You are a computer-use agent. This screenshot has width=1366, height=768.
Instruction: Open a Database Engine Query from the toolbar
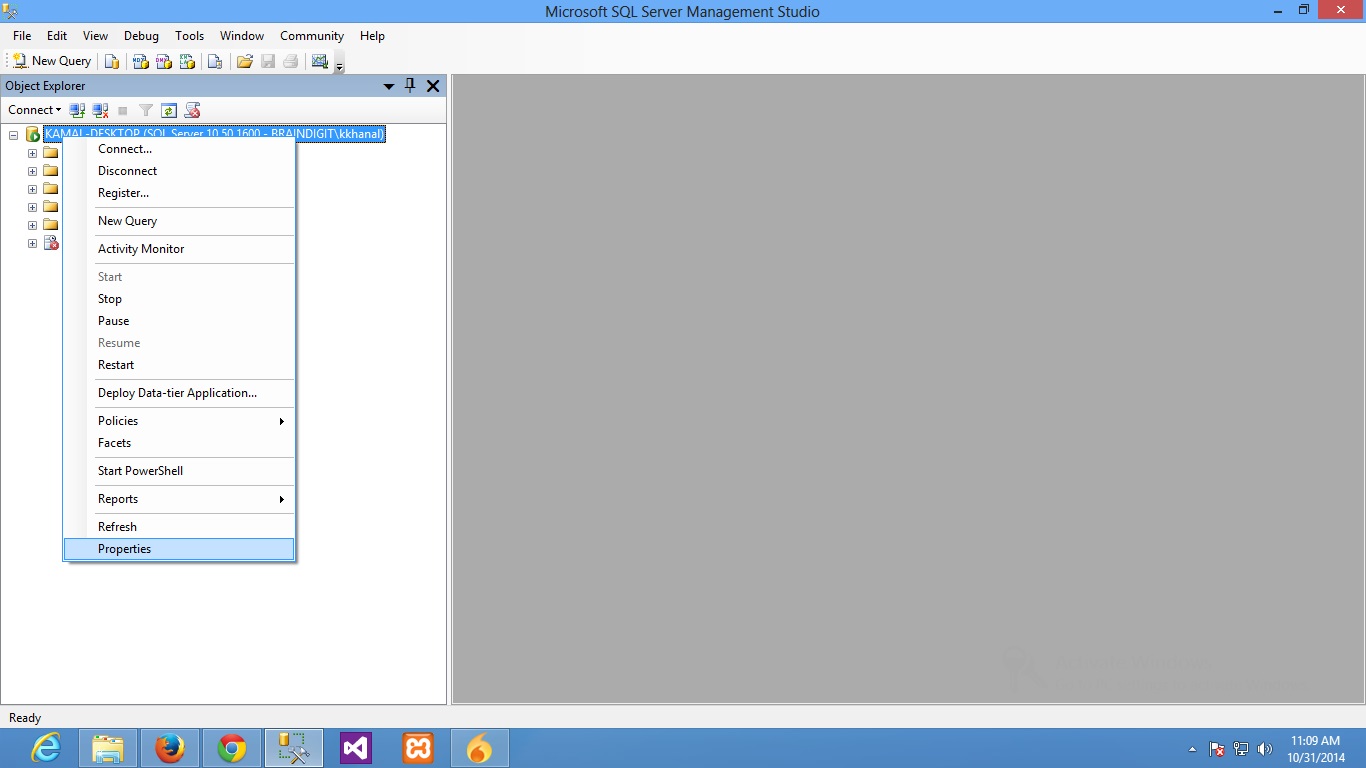click(x=112, y=61)
